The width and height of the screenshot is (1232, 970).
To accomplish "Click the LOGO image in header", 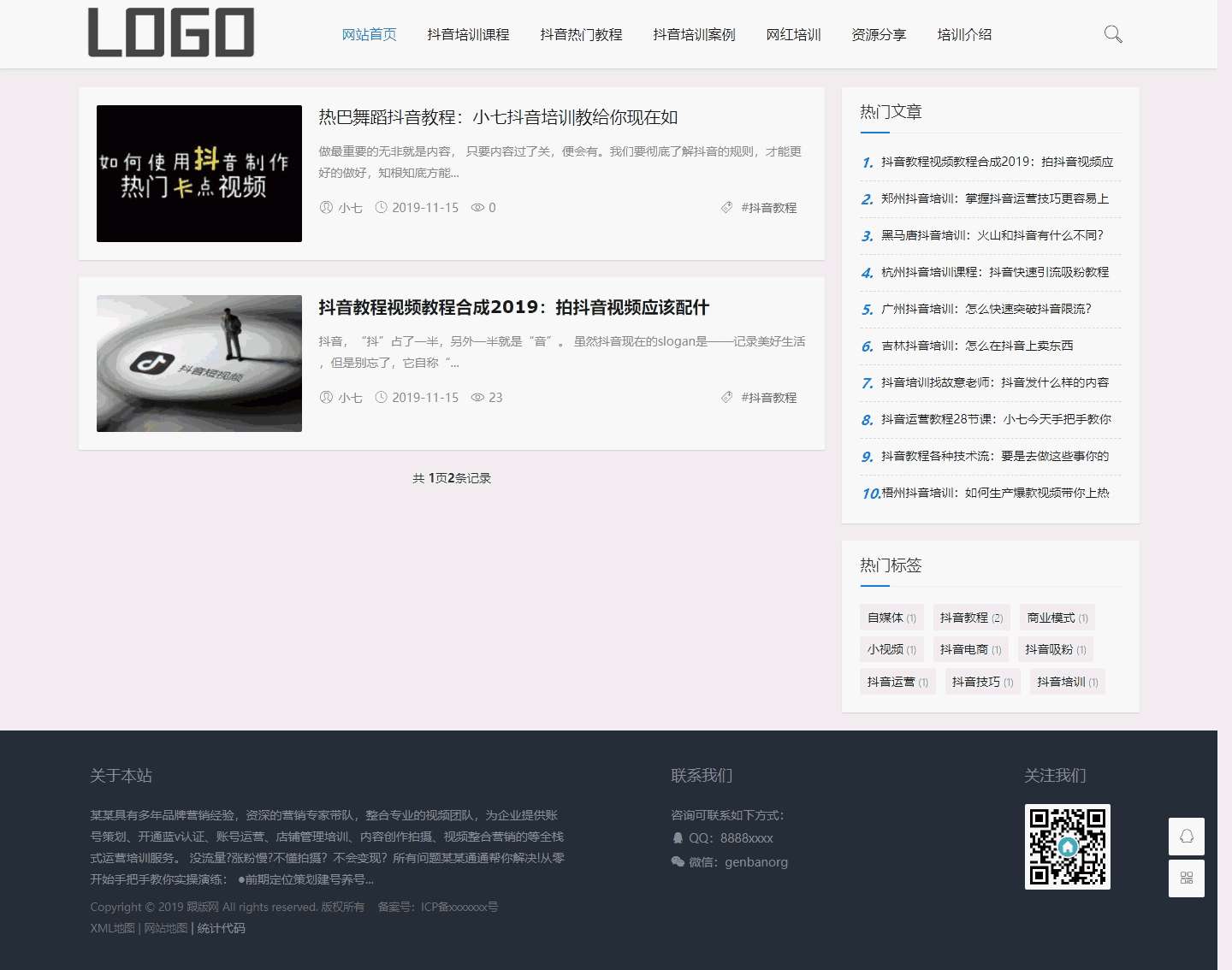I will [171, 33].
